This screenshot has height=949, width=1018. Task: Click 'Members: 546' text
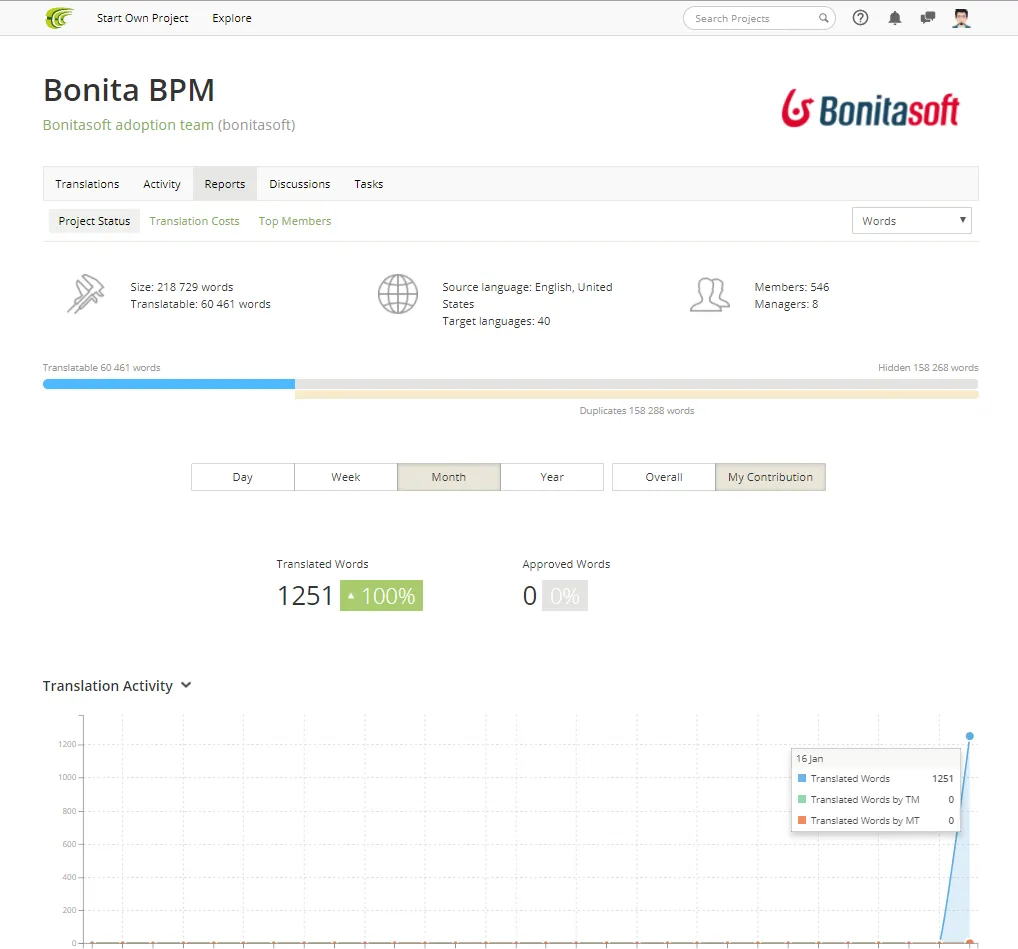[x=791, y=287]
